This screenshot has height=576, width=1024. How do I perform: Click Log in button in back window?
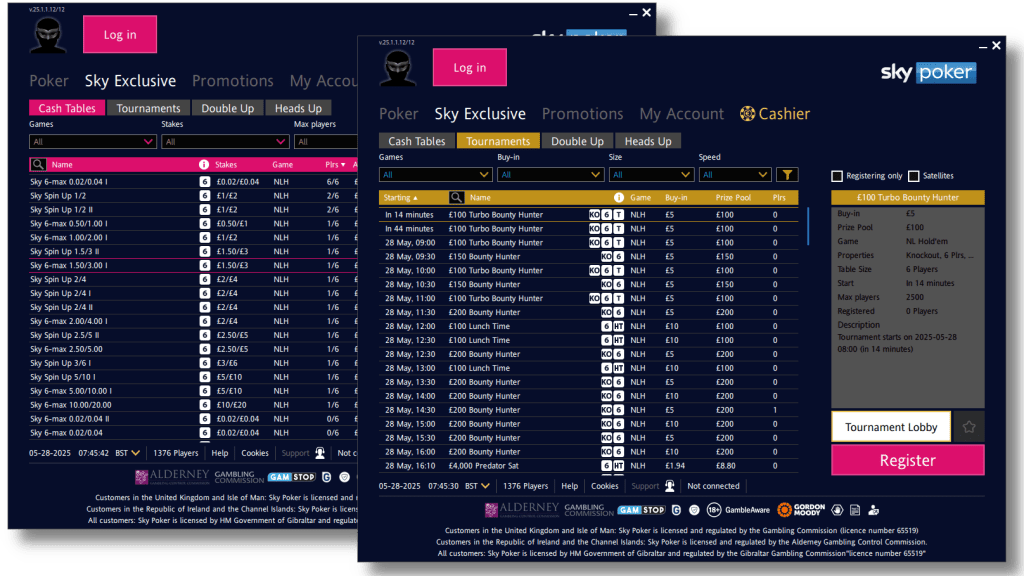pyautogui.click(x=120, y=34)
